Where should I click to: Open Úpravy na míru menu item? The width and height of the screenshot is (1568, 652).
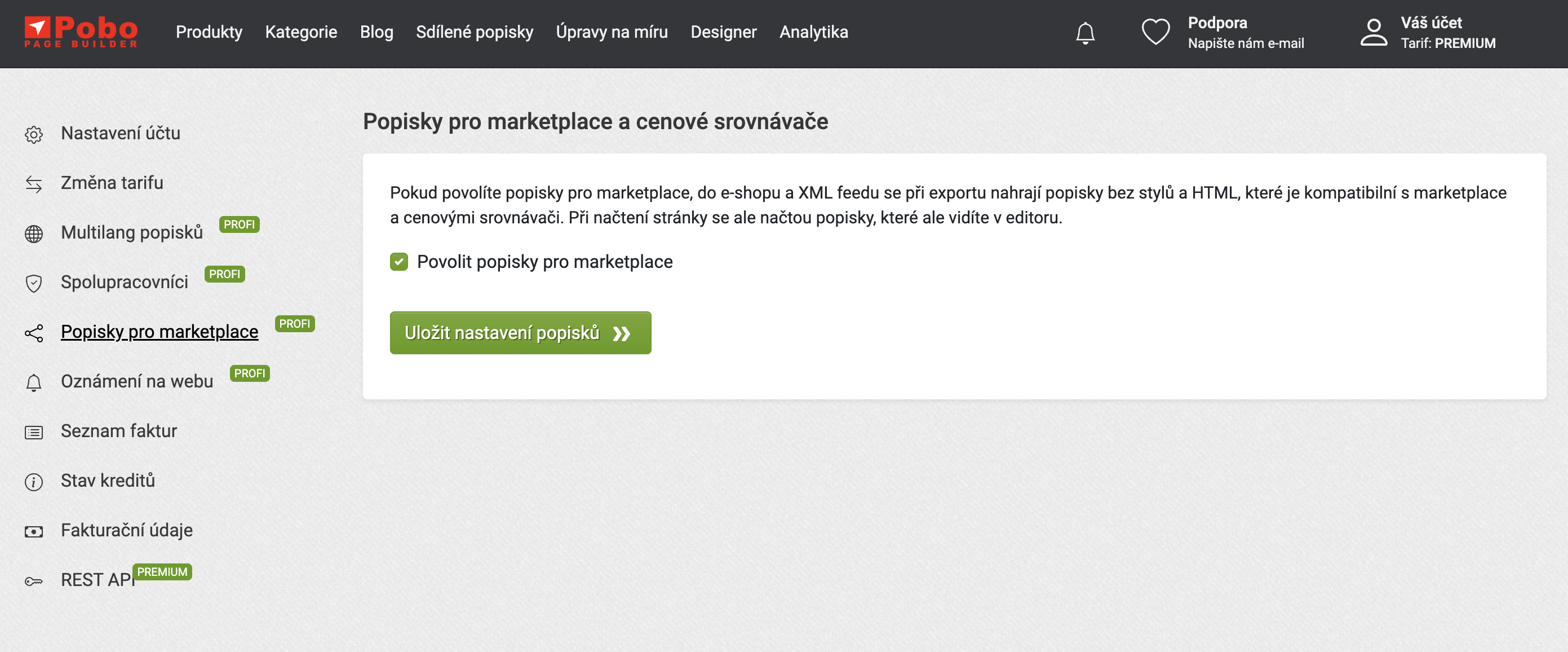coord(611,32)
